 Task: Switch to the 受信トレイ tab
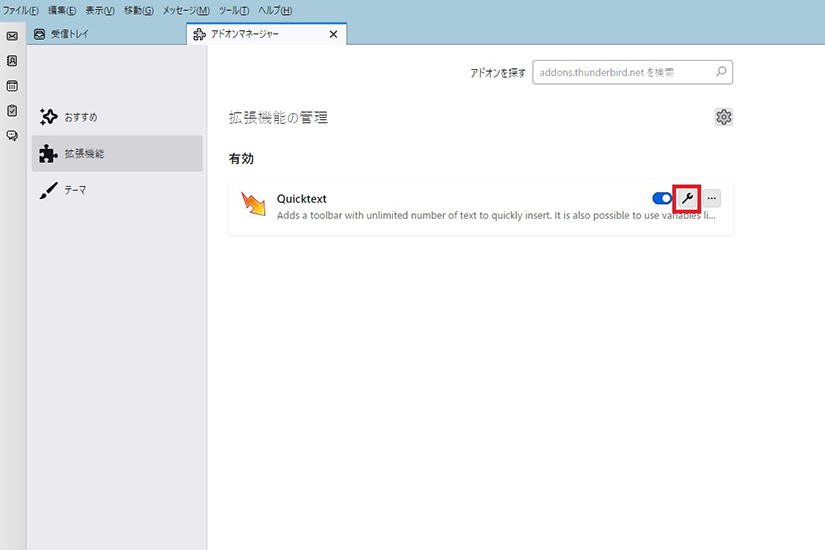pyautogui.click(x=70, y=34)
